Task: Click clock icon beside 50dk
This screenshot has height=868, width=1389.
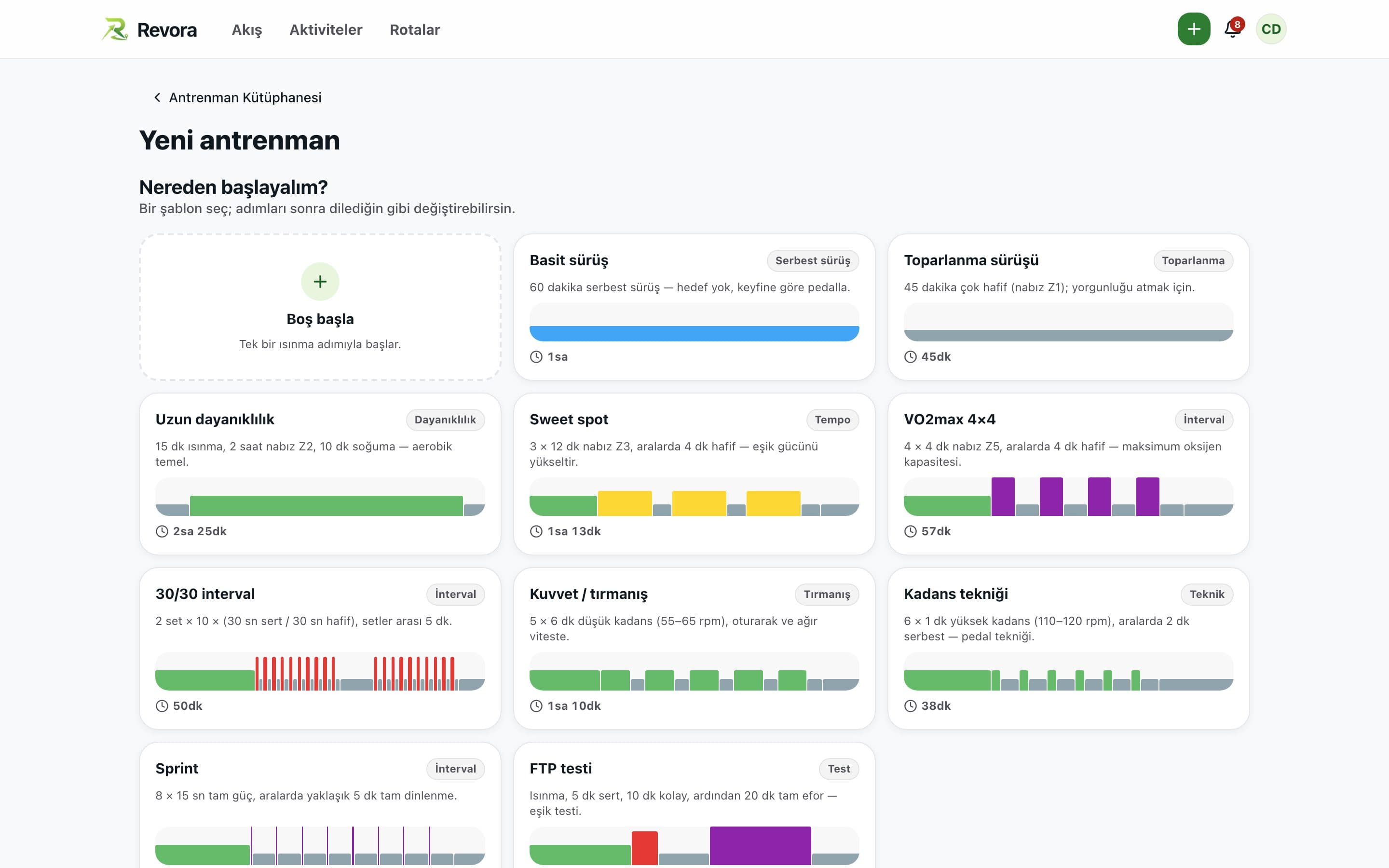Action: pyautogui.click(x=162, y=705)
